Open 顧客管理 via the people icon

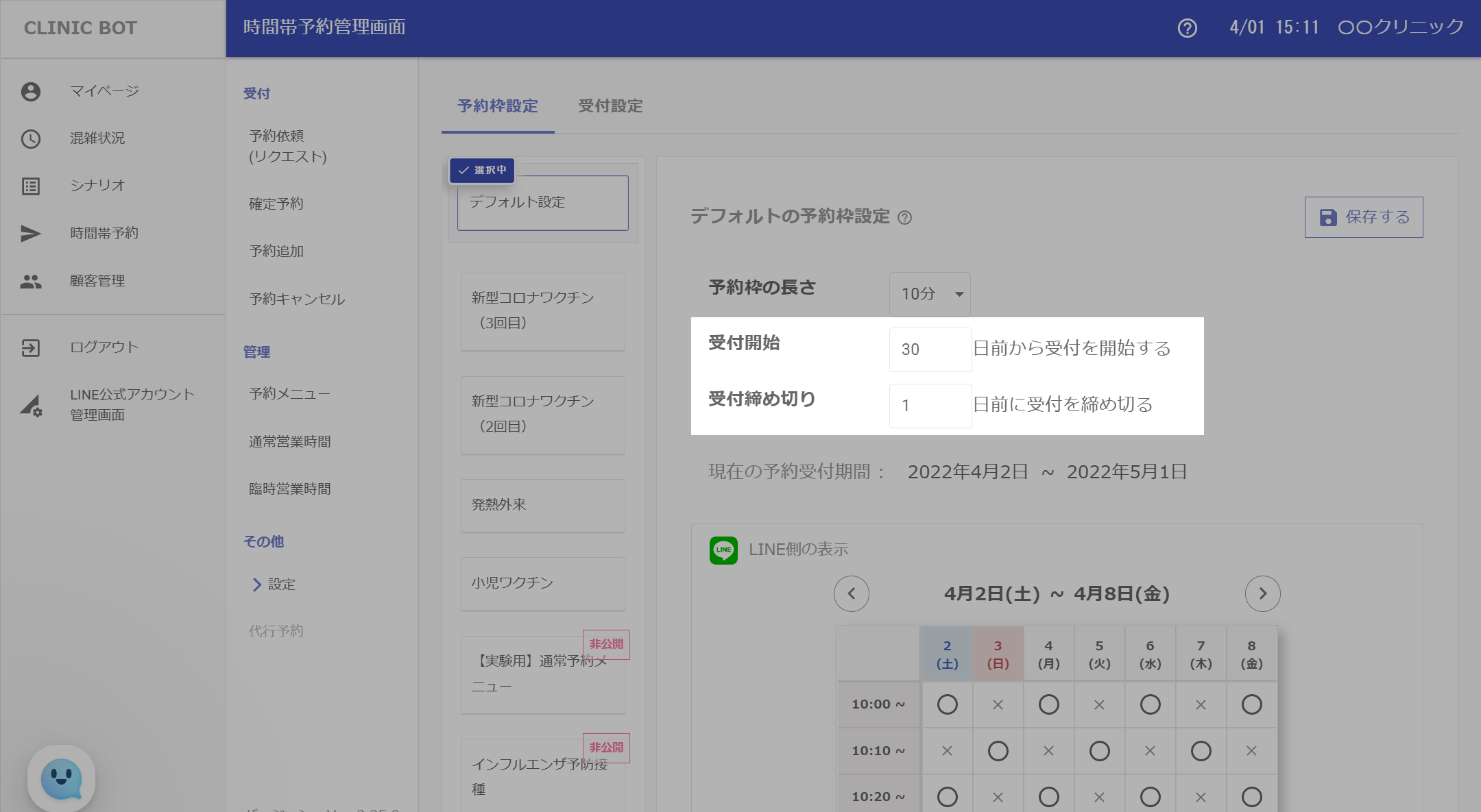[31, 281]
